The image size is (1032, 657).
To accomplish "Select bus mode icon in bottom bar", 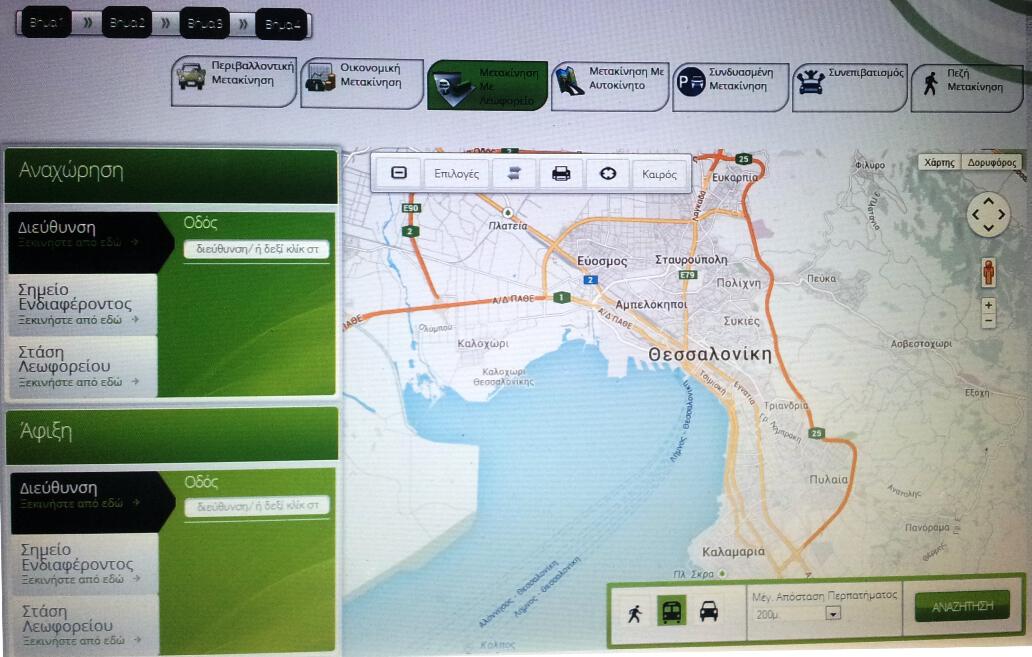I will [671, 611].
